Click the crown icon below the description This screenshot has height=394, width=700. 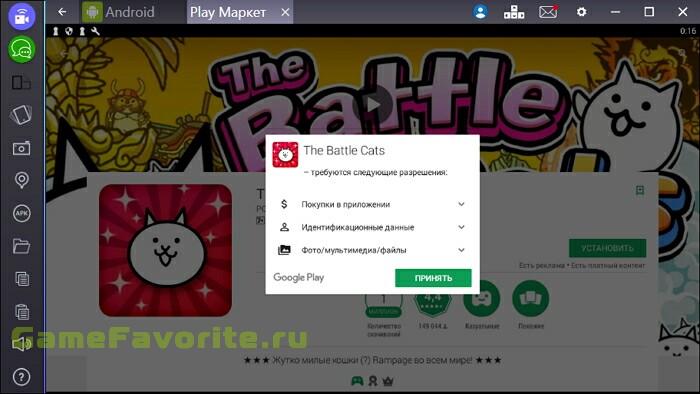point(388,381)
